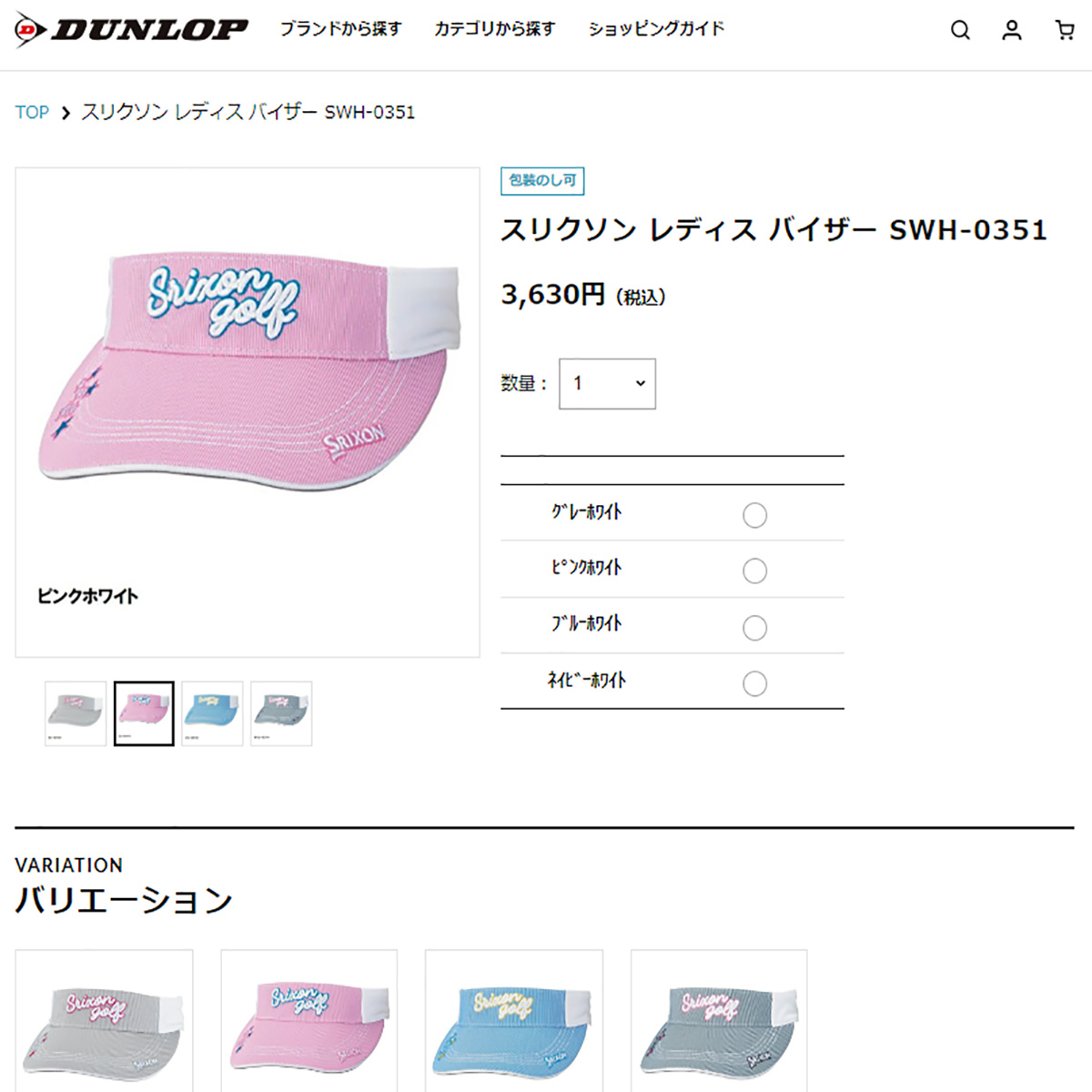
Task: Show the navy visor thumbnail
Action: 281,713
